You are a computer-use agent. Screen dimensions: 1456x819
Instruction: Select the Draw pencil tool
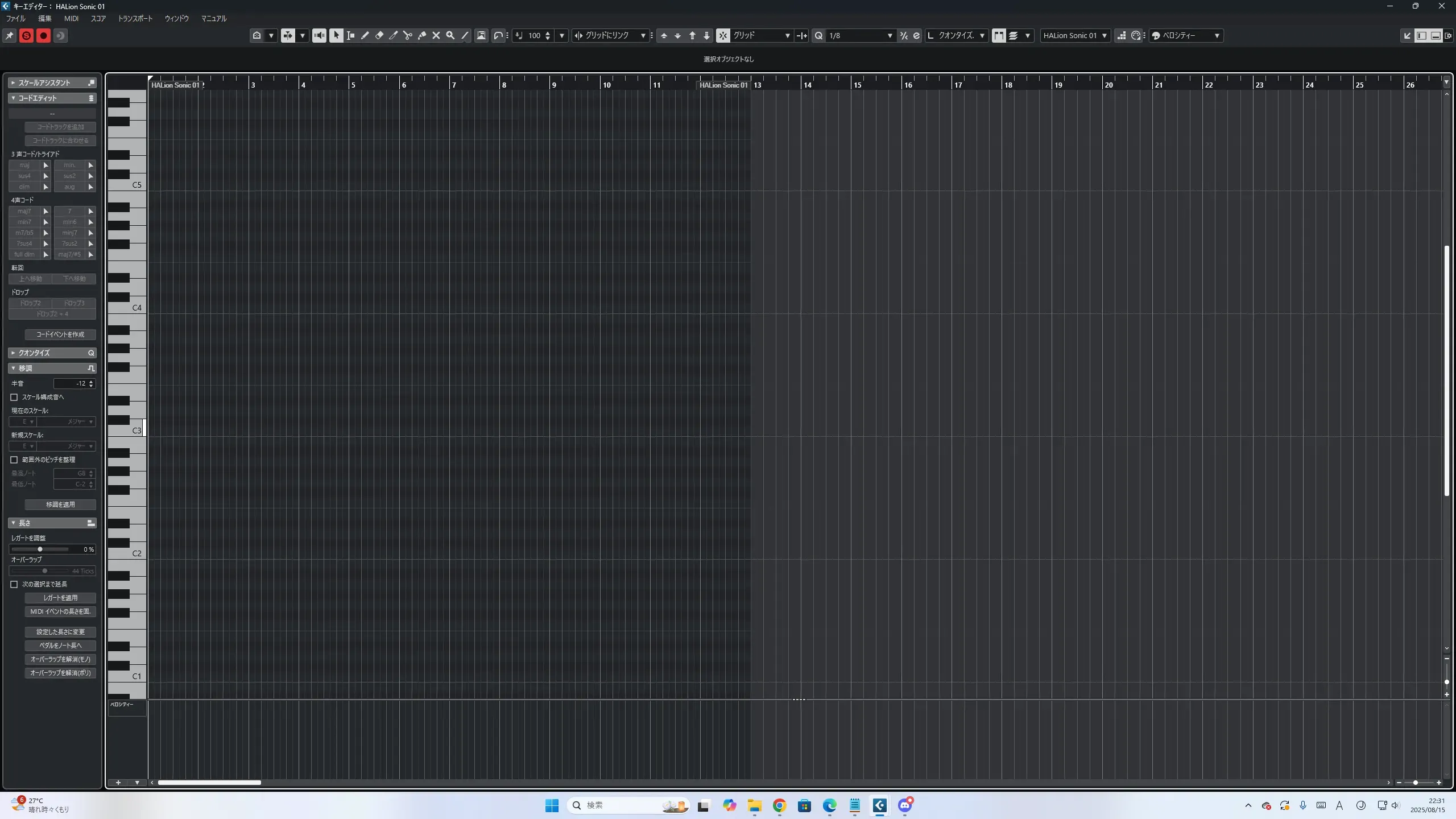click(365, 35)
